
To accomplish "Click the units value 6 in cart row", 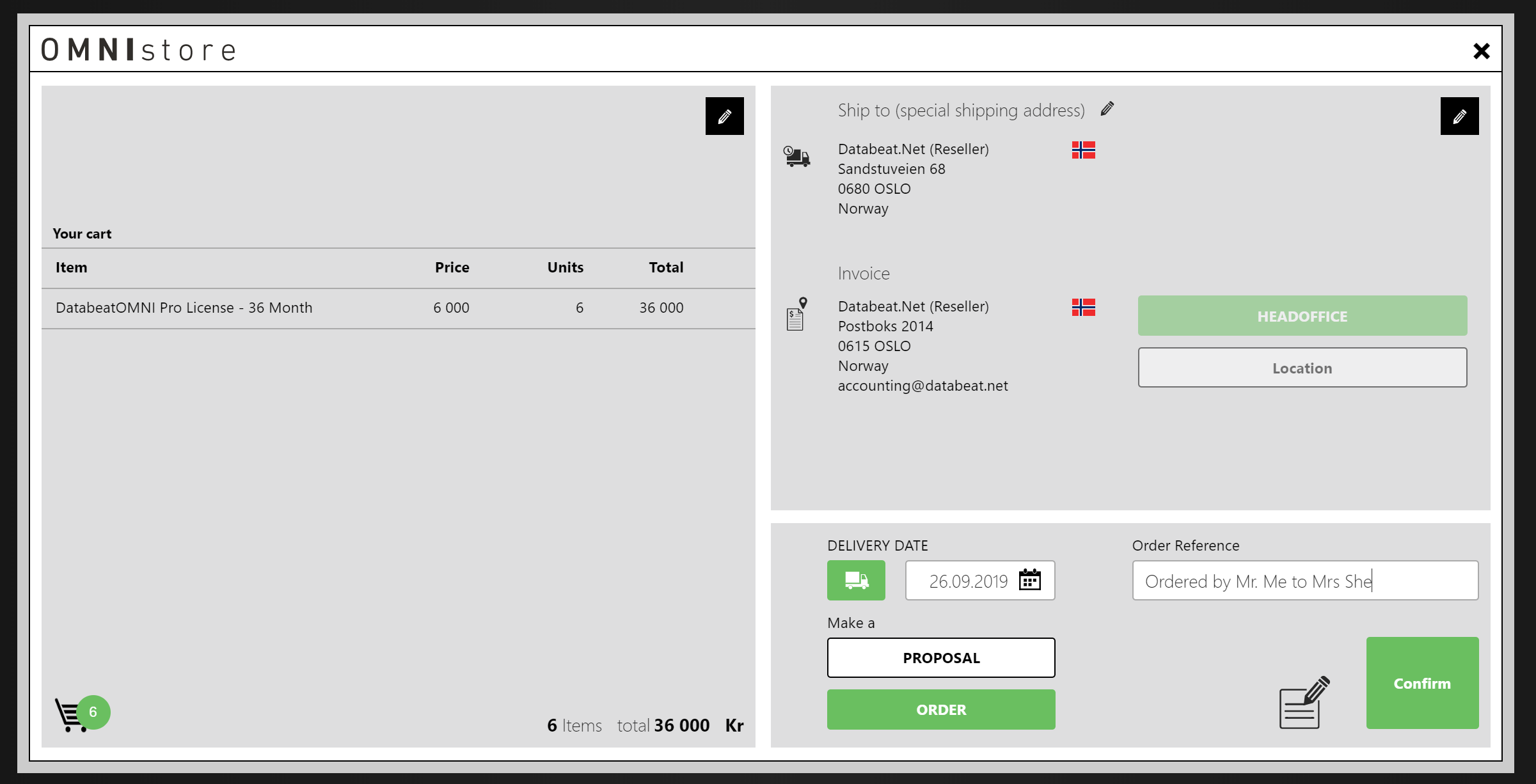I will [580, 308].
